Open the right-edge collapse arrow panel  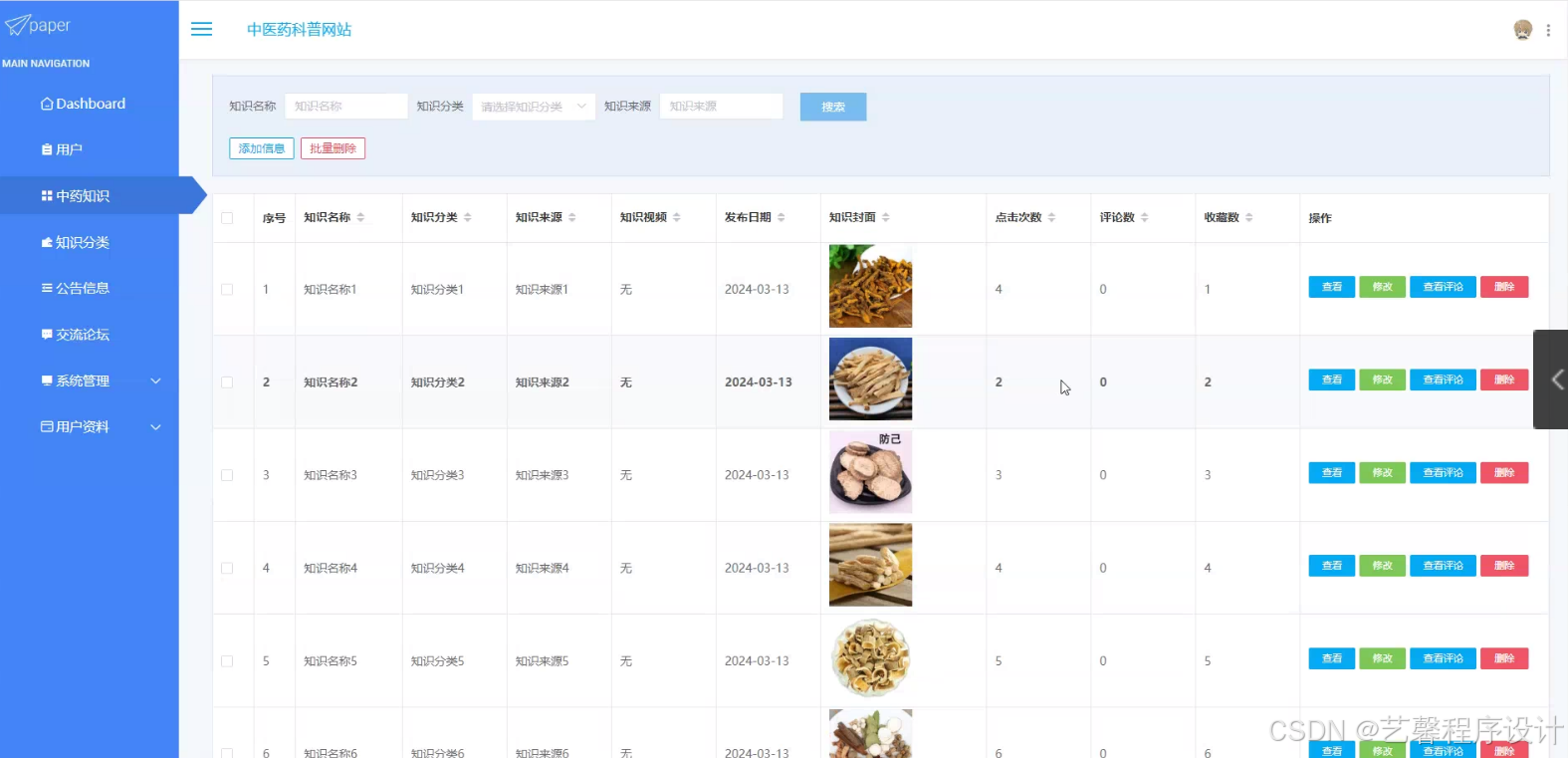tap(1552, 379)
